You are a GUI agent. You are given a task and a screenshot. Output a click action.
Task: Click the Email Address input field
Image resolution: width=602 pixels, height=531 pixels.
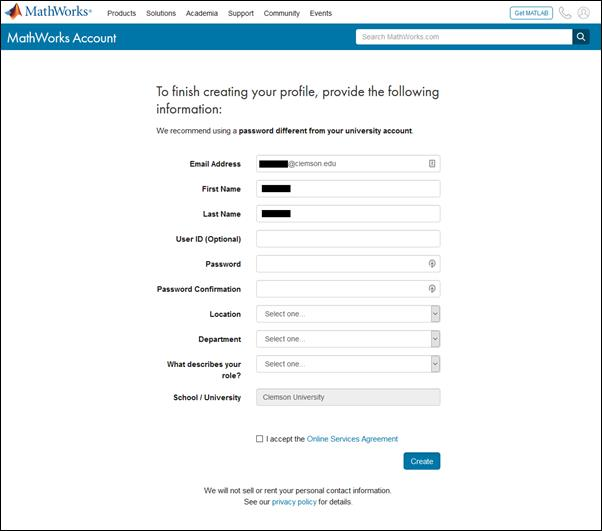348,164
